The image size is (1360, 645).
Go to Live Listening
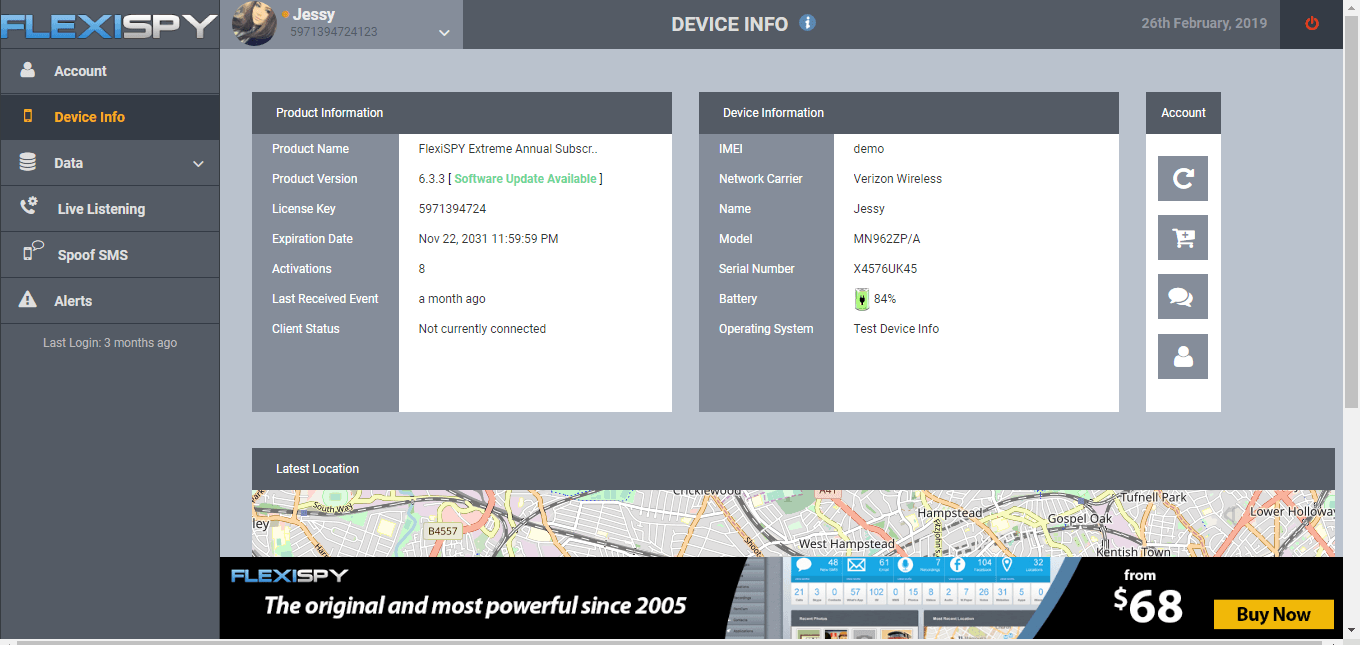[109, 209]
